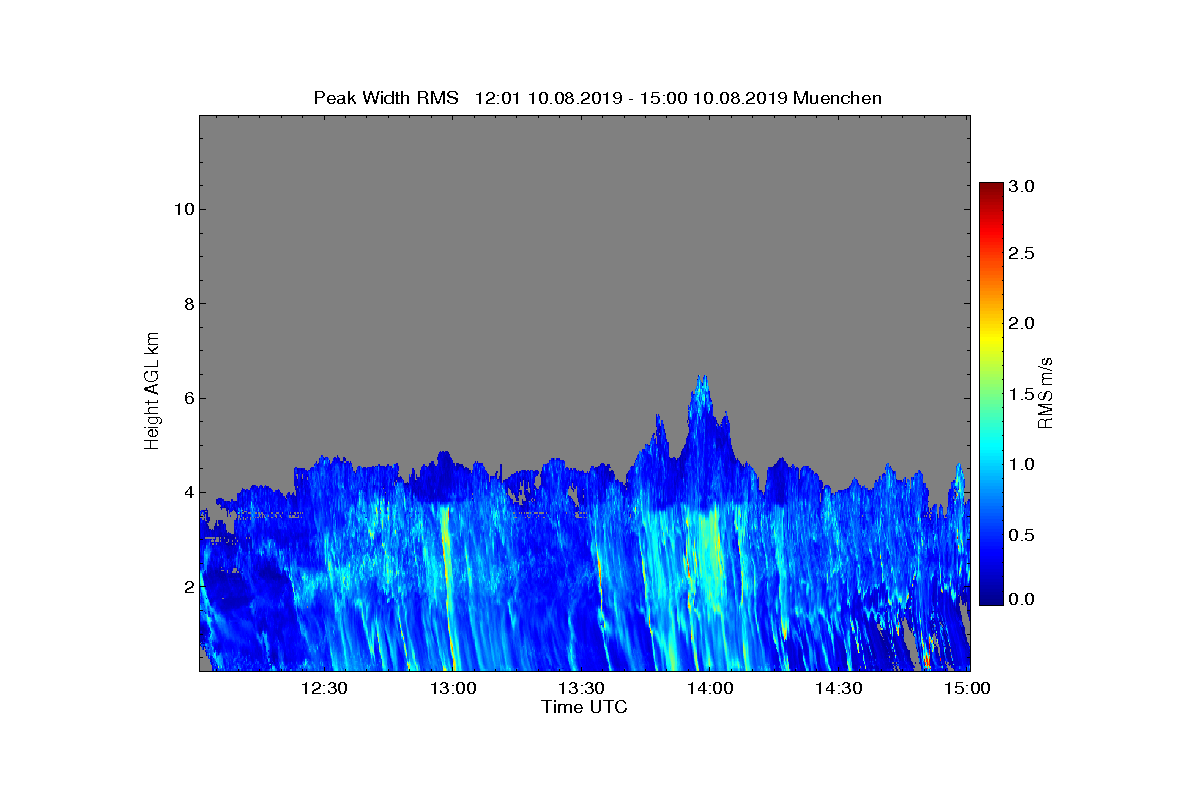Click the colorbar value 1.0

[1021, 464]
